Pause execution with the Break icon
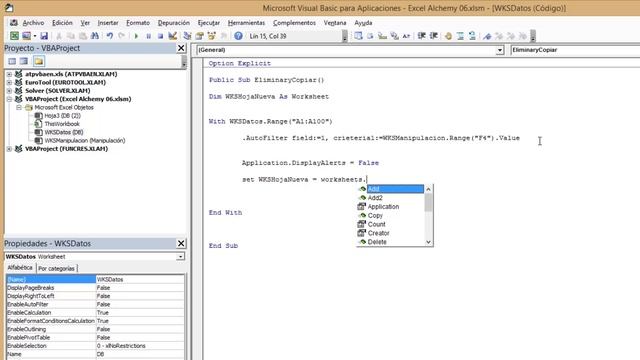 pos(149,36)
